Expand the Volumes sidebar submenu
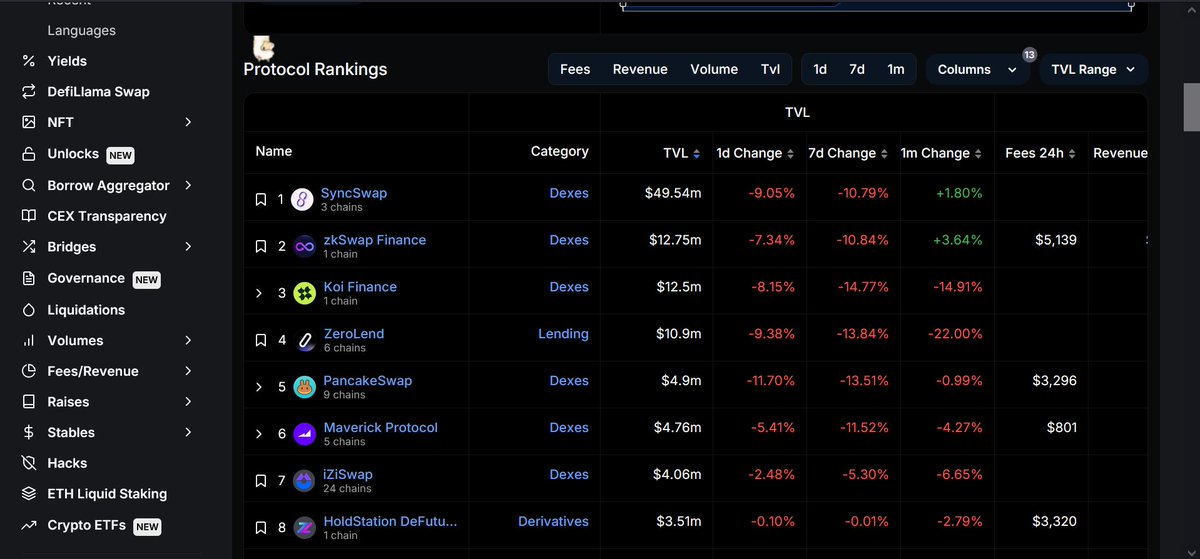 pos(188,341)
